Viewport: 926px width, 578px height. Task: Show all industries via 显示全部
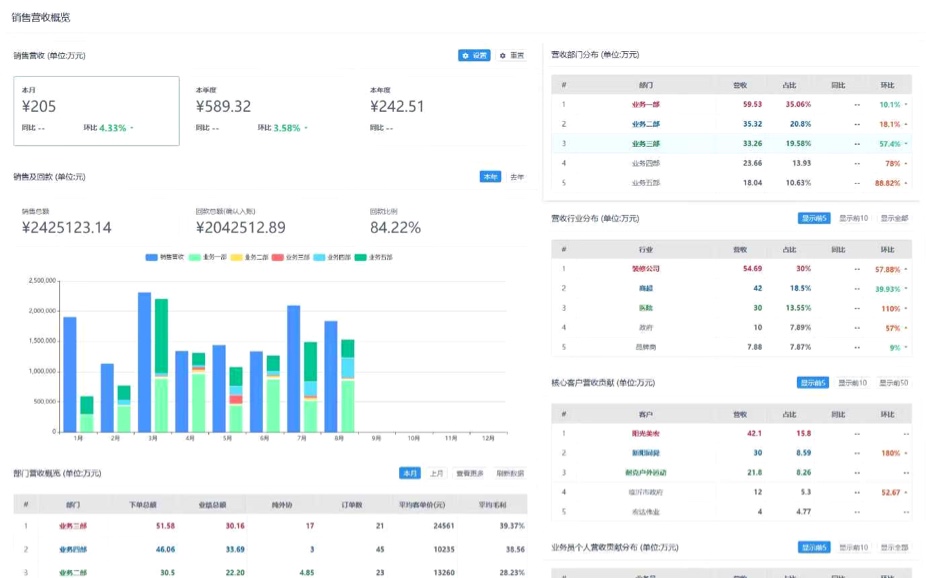click(894, 218)
